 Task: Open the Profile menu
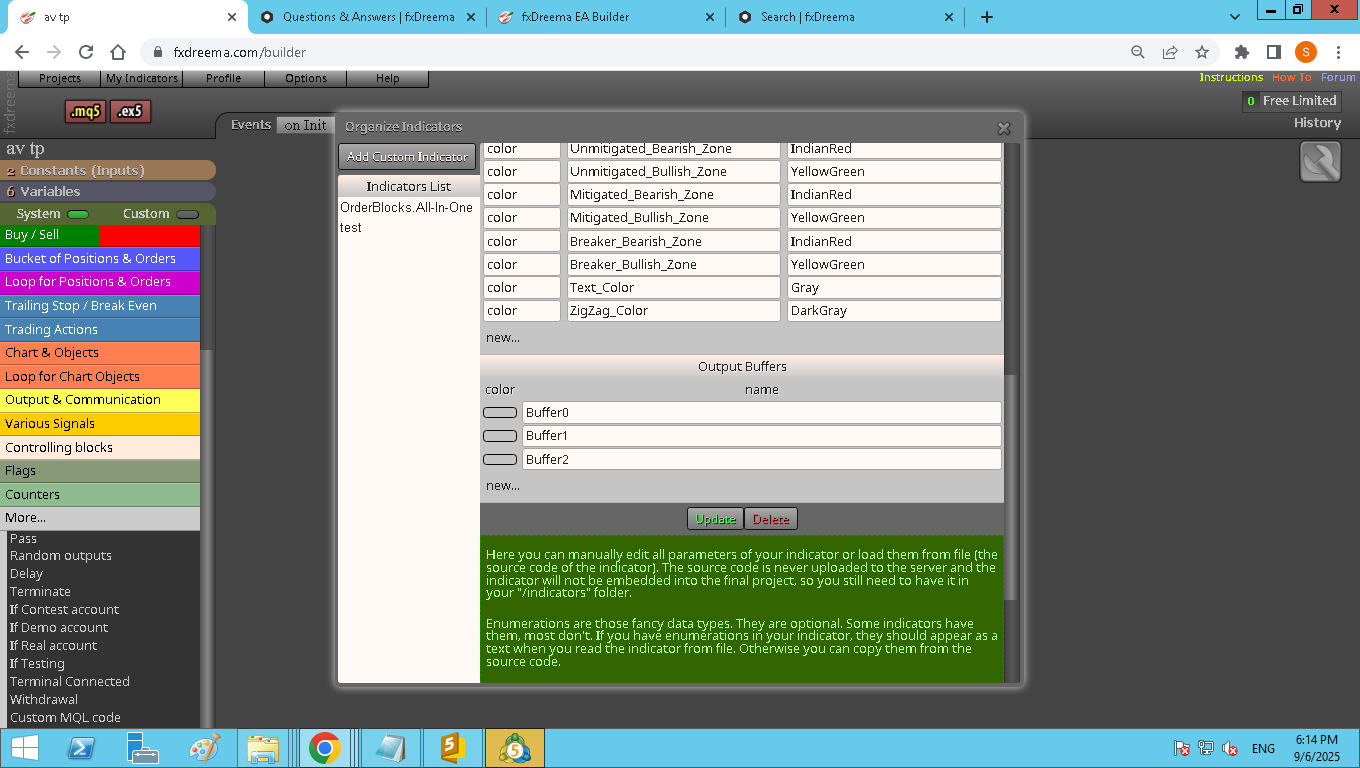pos(224,78)
